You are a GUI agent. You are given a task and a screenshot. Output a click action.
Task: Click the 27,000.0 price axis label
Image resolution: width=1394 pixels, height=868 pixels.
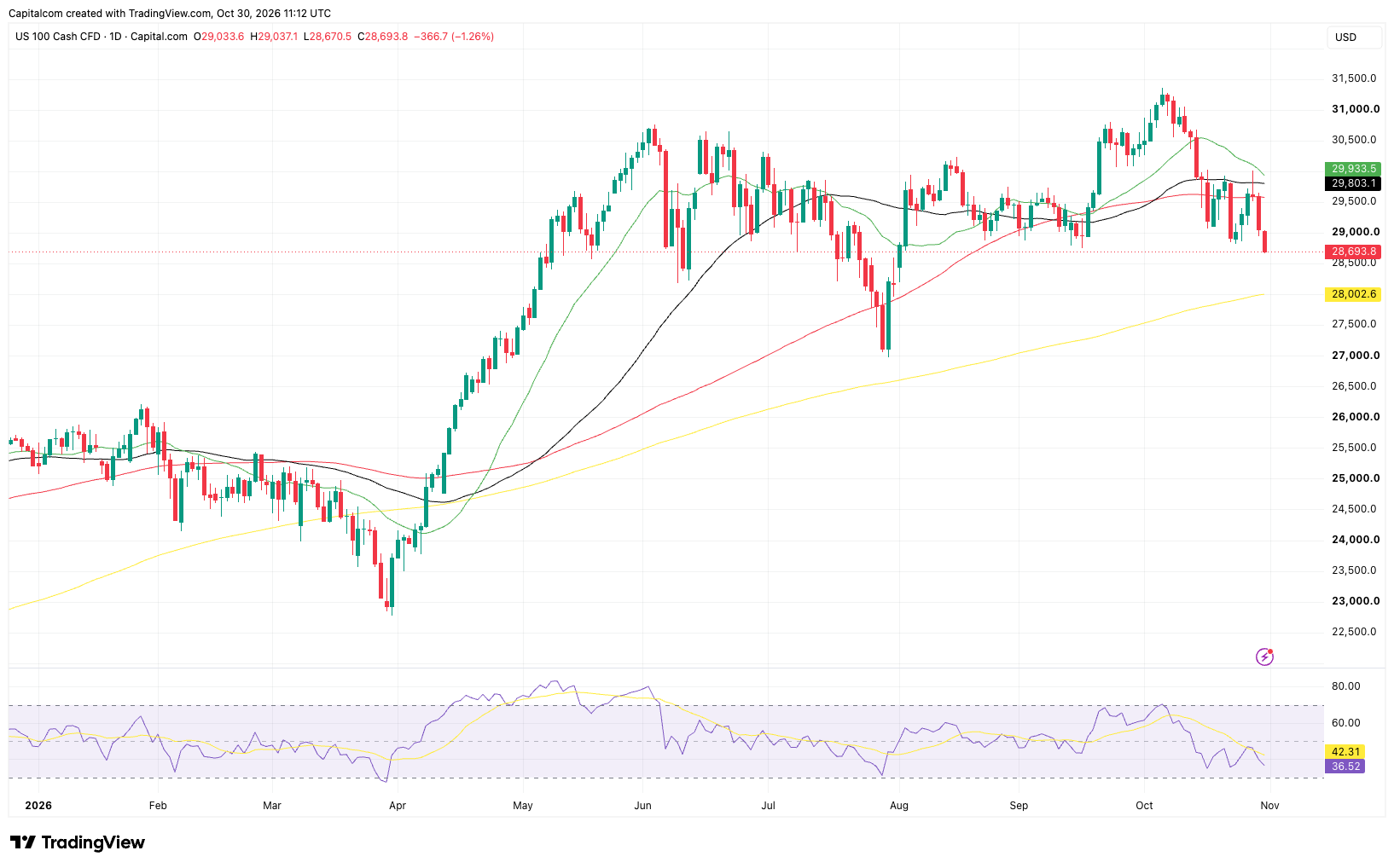click(x=1355, y=356)
